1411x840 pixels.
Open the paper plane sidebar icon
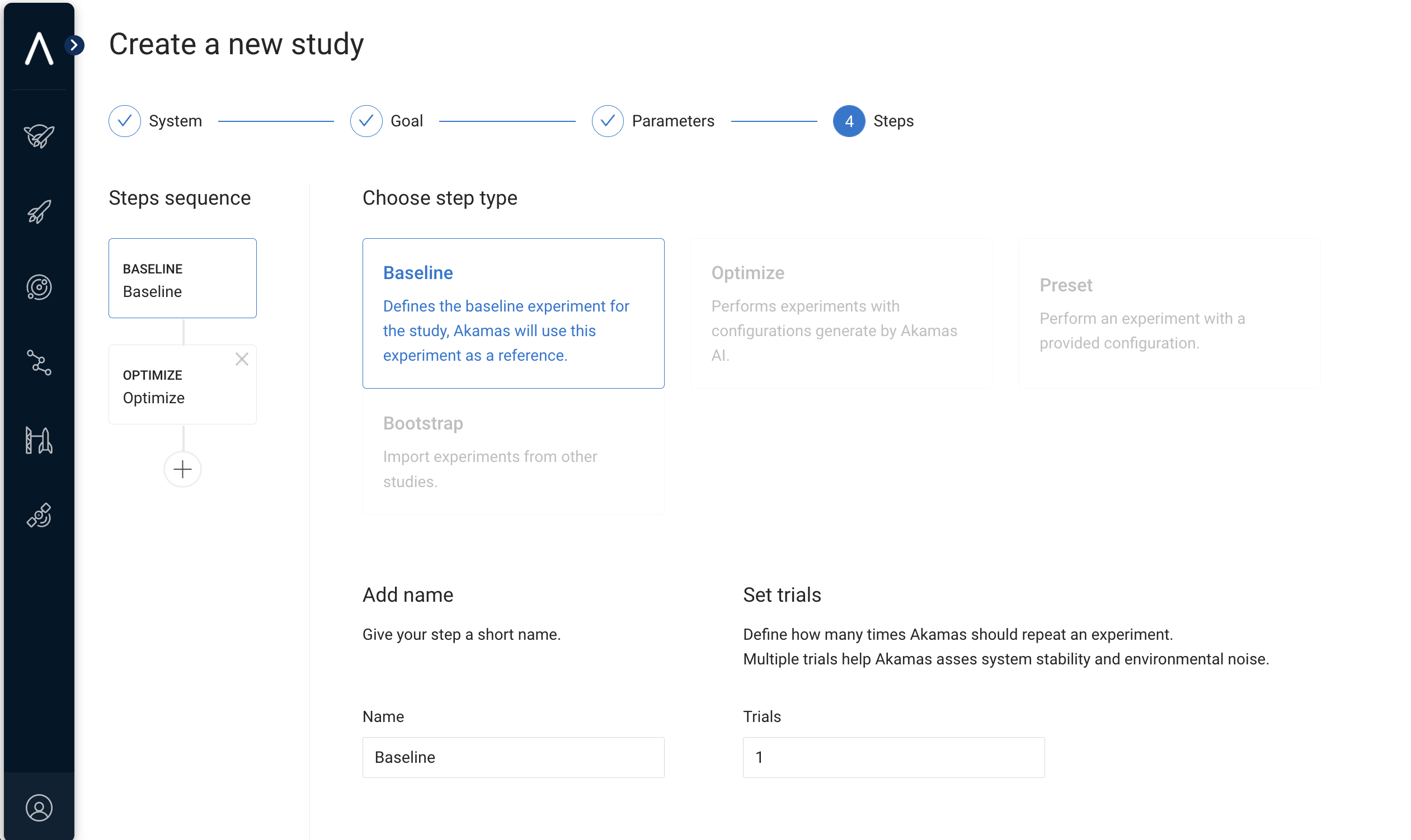(x=39, y=136)
